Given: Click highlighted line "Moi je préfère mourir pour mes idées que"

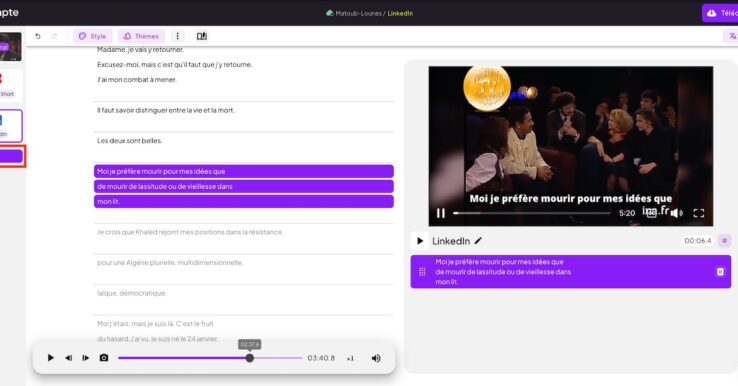Looking at the screenshot, I should 244,171.
